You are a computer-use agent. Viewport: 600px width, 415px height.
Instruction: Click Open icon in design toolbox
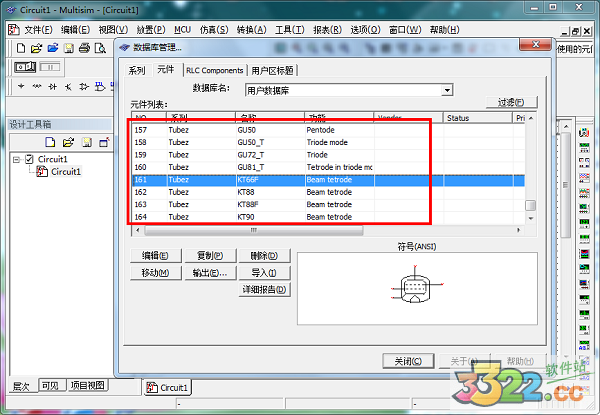pyautogui.click(x=68, y=143)
